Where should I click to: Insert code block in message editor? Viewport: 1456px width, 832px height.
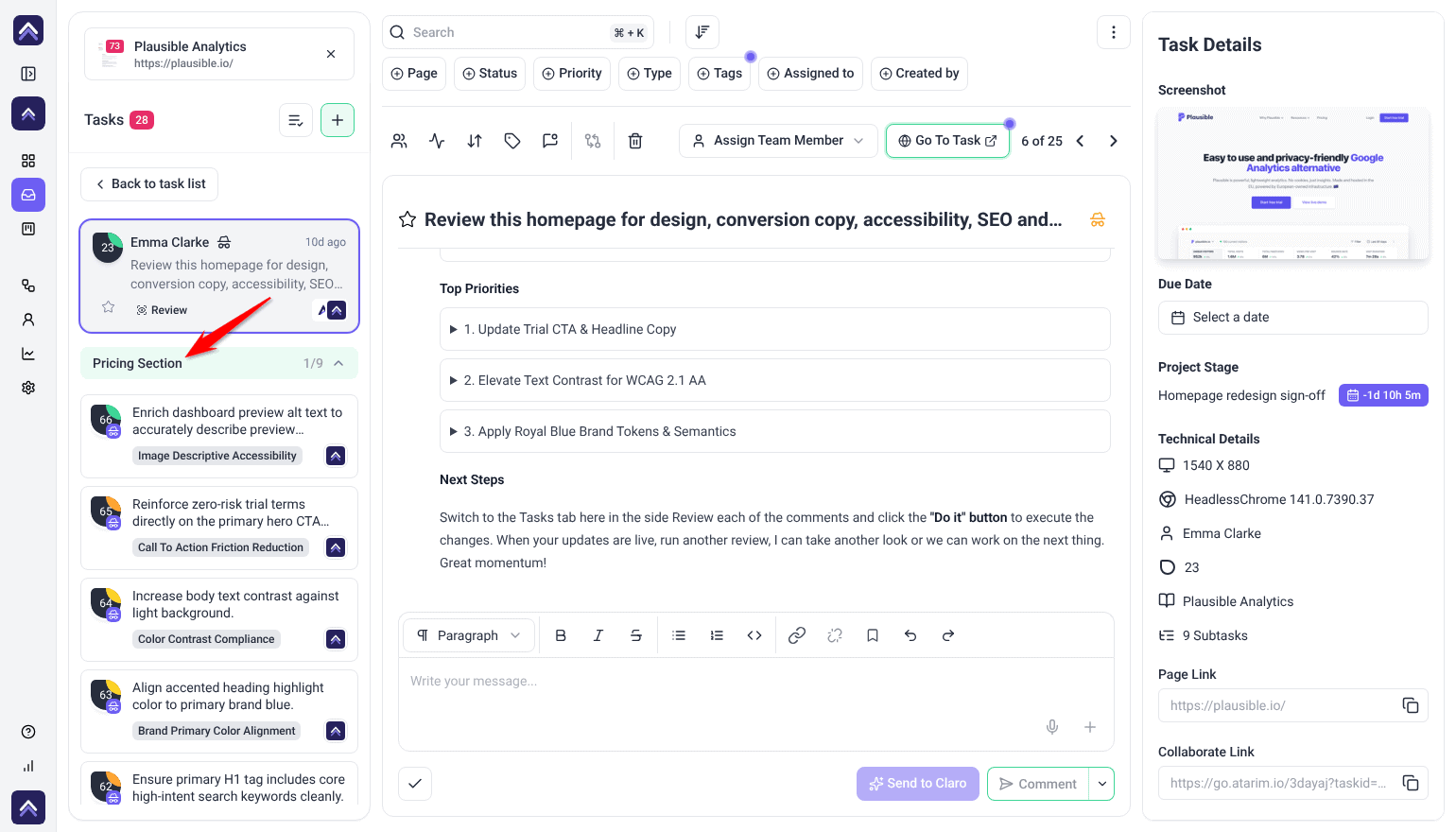pos(754,635)
